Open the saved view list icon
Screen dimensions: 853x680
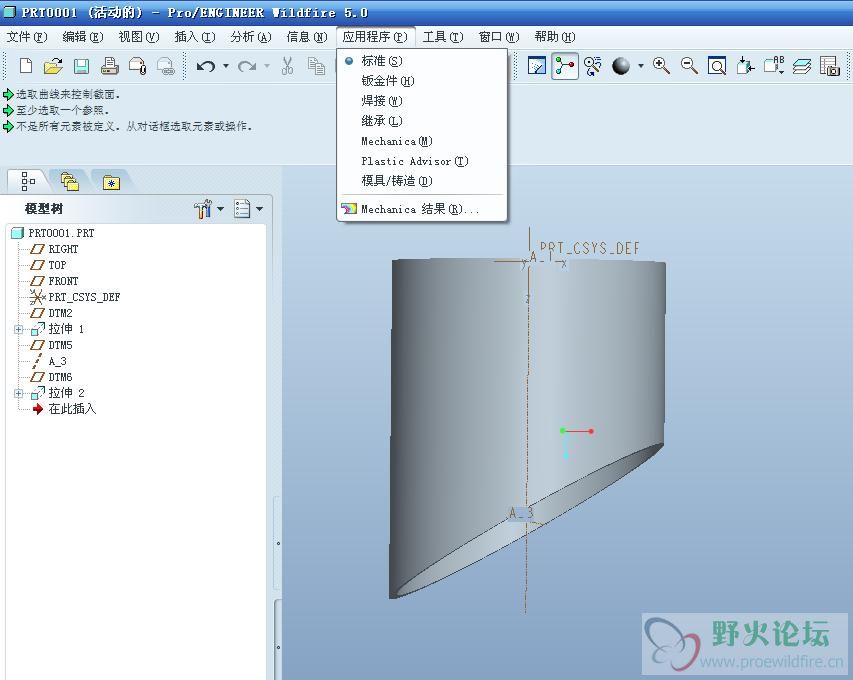point(774,66)
